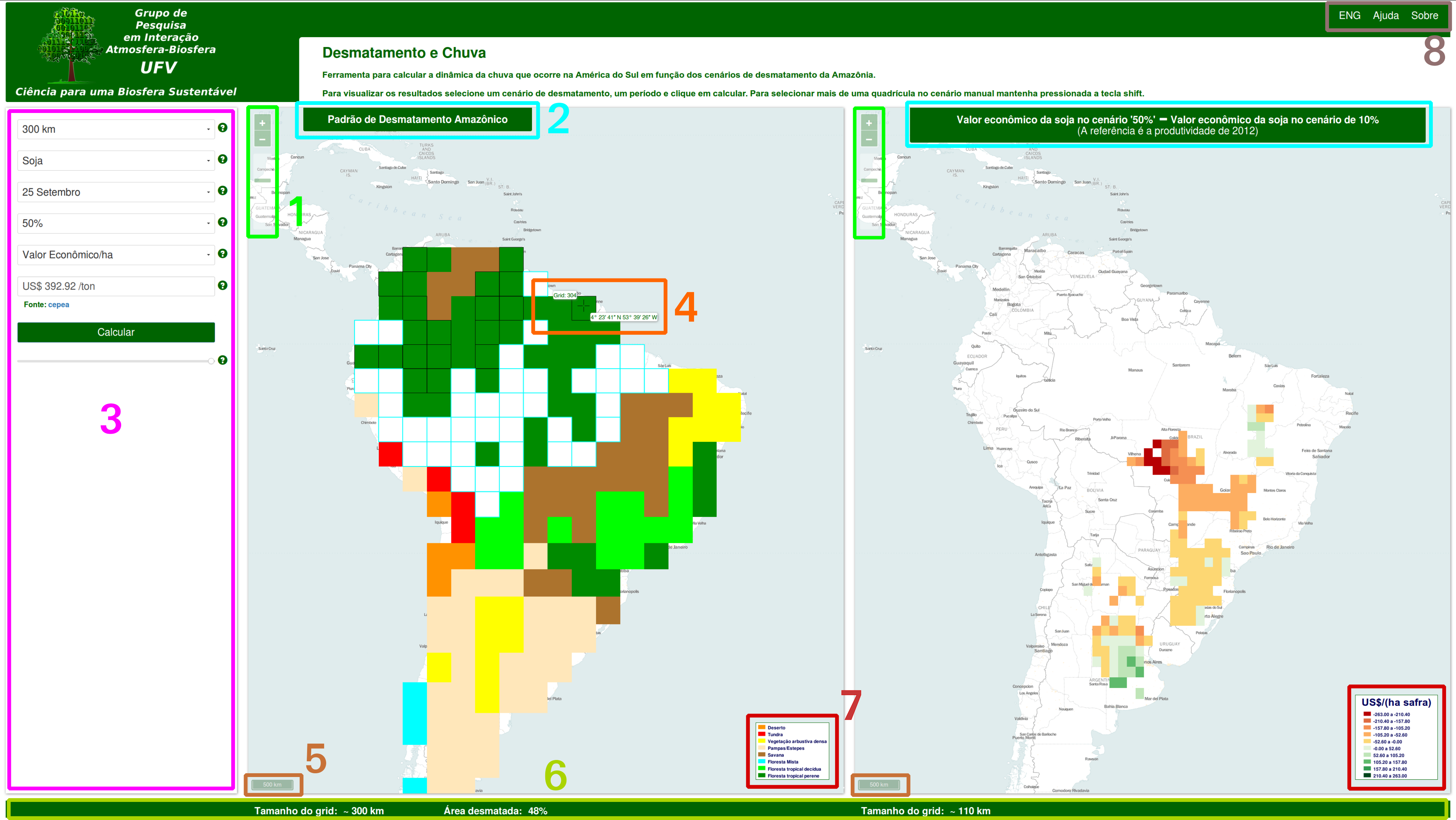The image size is (1456, 820).
Task: Click the Área desmatada: 48% status text
Action: (495, 811)
